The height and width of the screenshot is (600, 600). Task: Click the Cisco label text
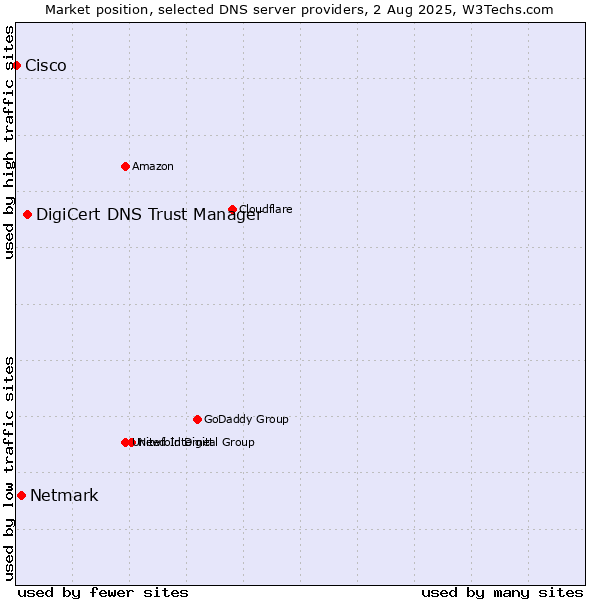(46, 65)
